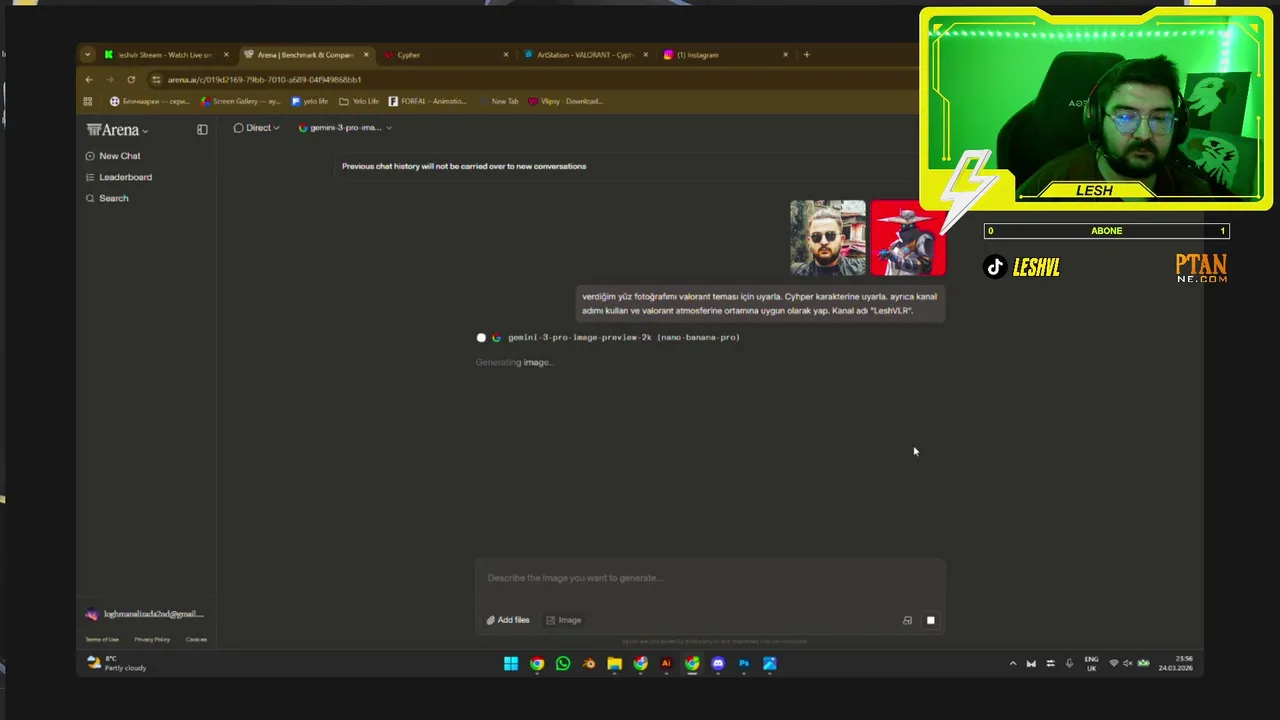The width and height of the screenshot is (1280, 720).
Task: Click the icon left of stop button
Action: [x=907, y=620]
